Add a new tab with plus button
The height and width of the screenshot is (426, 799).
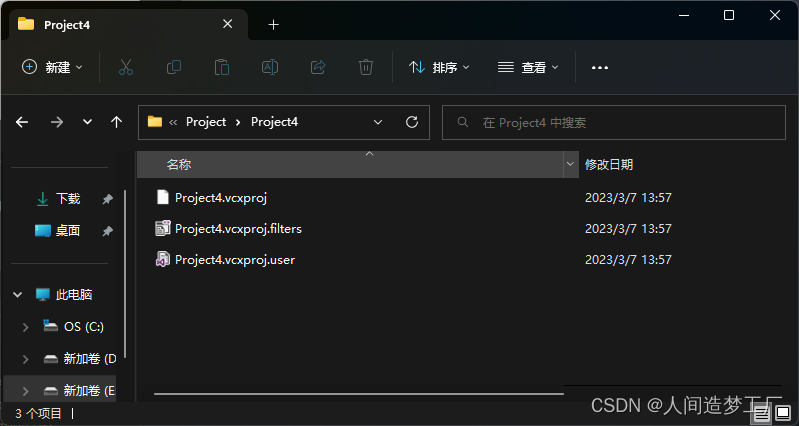point(274,24)
